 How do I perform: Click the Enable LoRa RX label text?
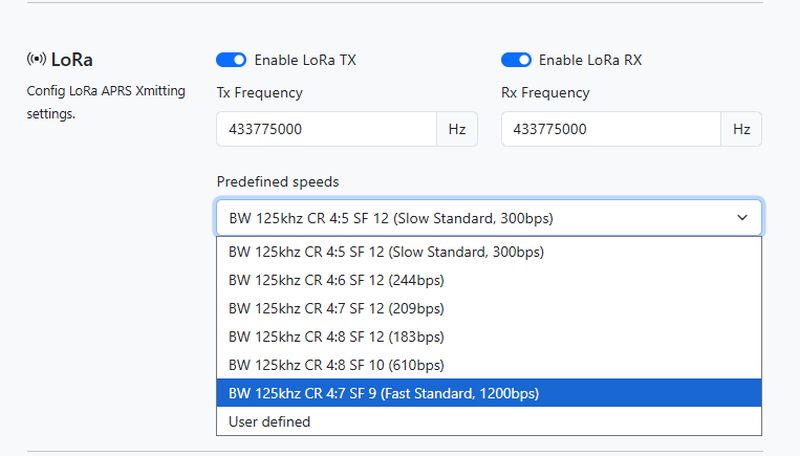coord(590,60)
